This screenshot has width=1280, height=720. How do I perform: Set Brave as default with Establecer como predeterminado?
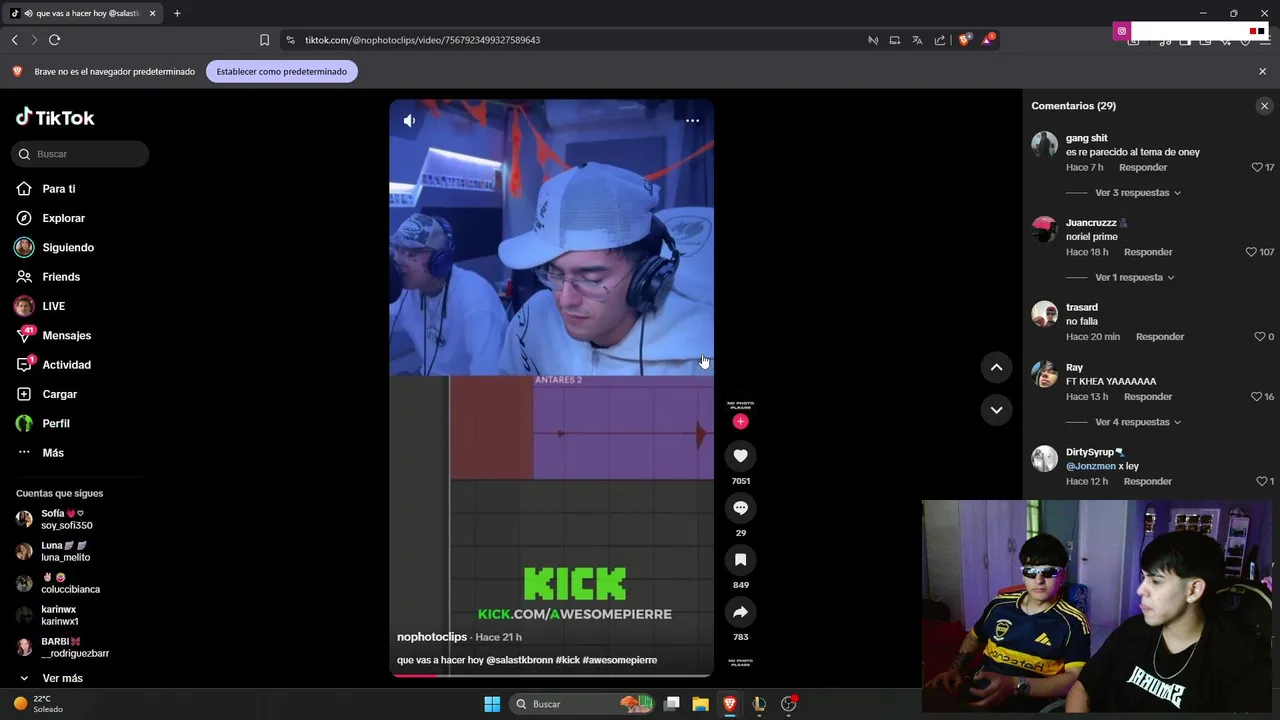click(282, 72)
